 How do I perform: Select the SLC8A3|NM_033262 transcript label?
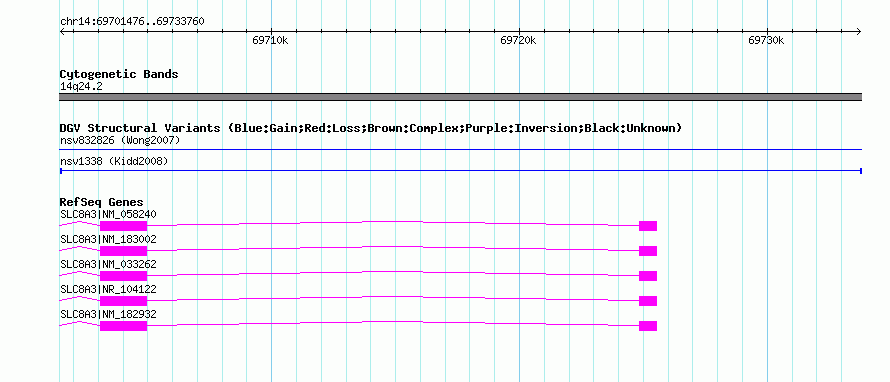click(x=108, y=265)
